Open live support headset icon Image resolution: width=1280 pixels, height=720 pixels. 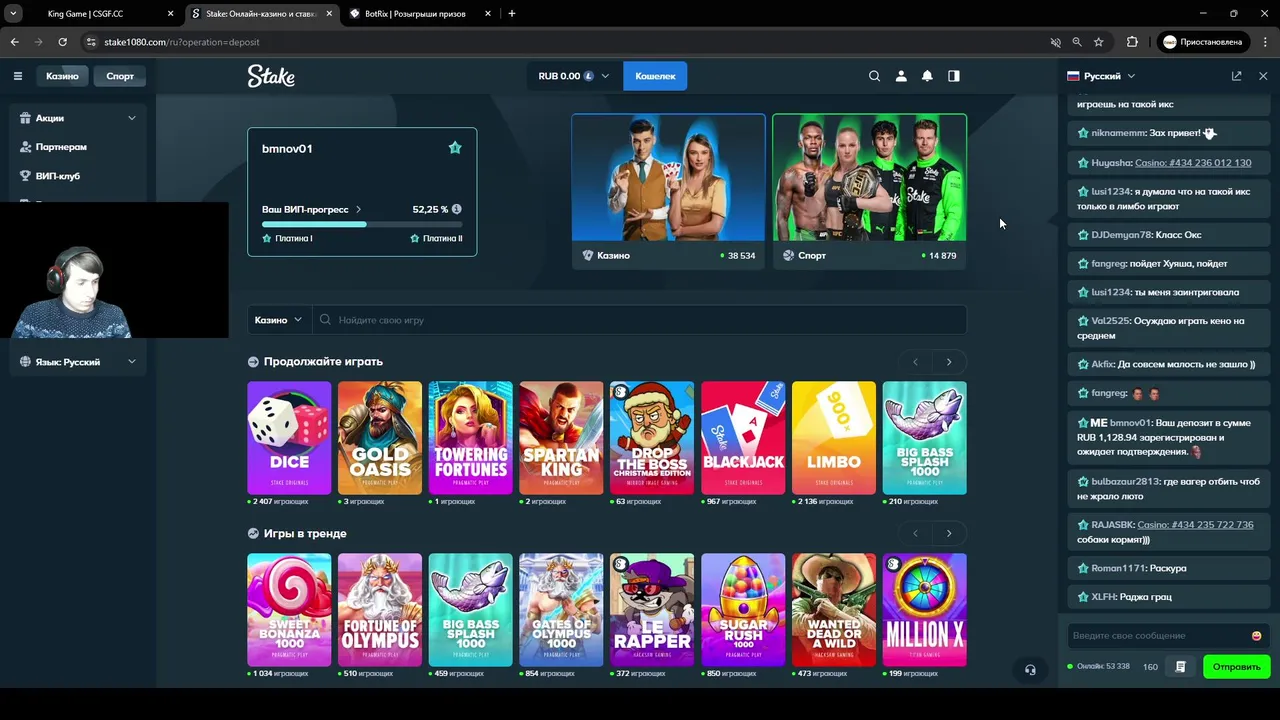1030,670
